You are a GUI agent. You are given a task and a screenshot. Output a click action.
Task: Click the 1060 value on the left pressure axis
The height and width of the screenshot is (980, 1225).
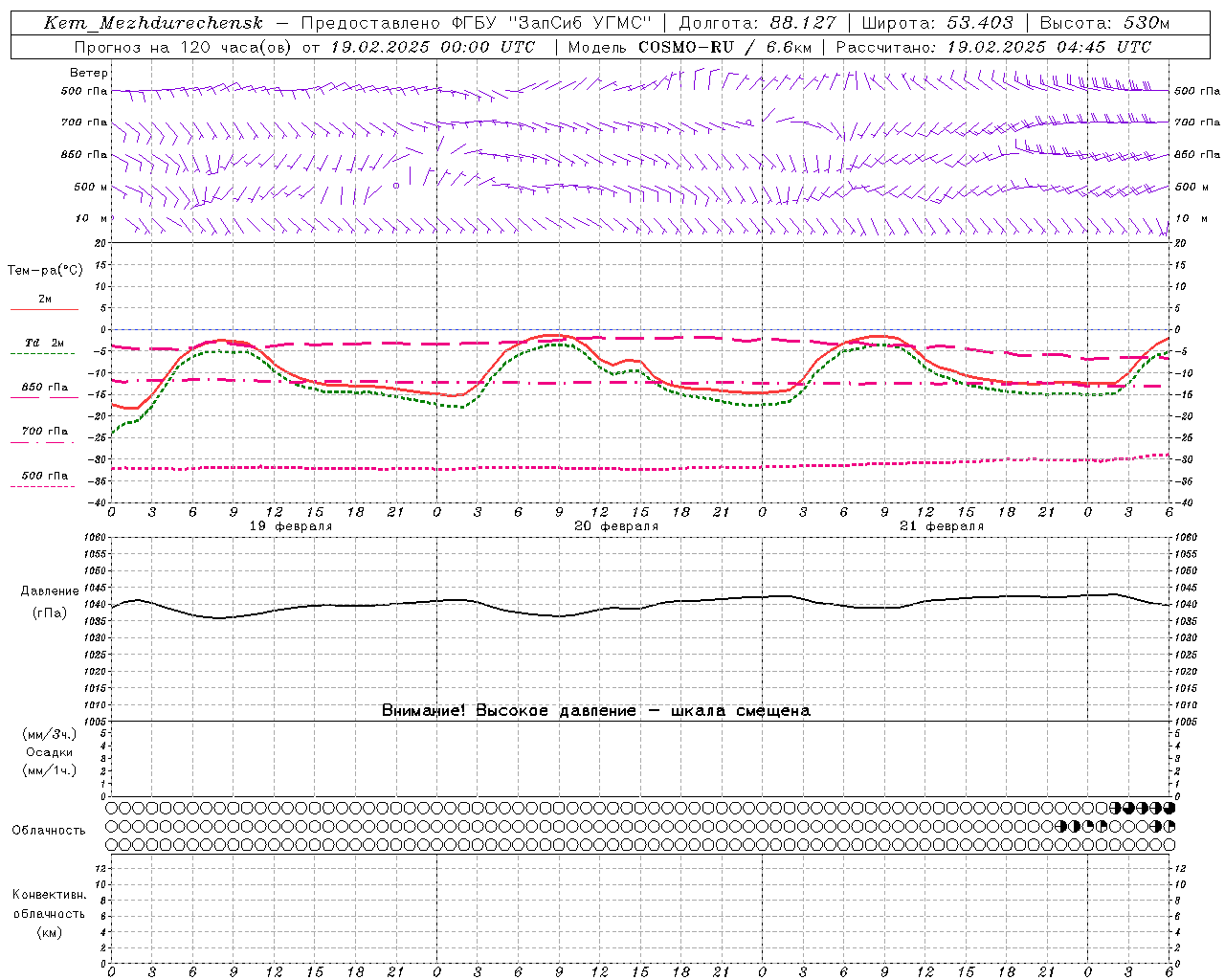97,538
